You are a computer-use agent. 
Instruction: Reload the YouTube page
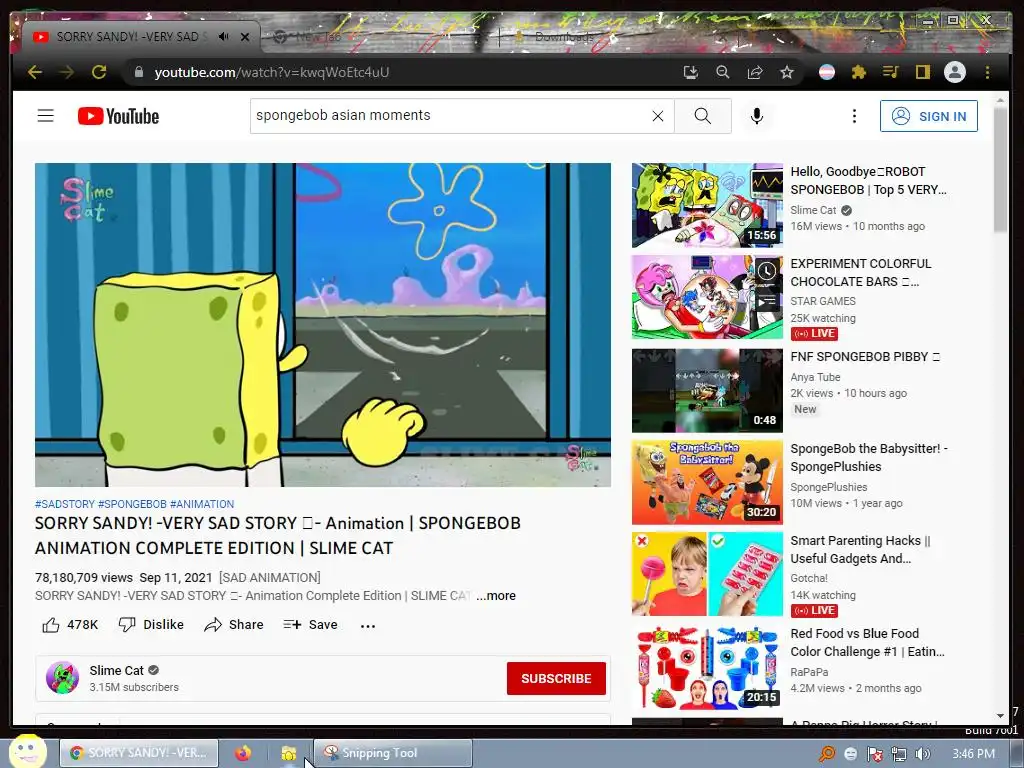pyautogui.click(x=99, y=72)
